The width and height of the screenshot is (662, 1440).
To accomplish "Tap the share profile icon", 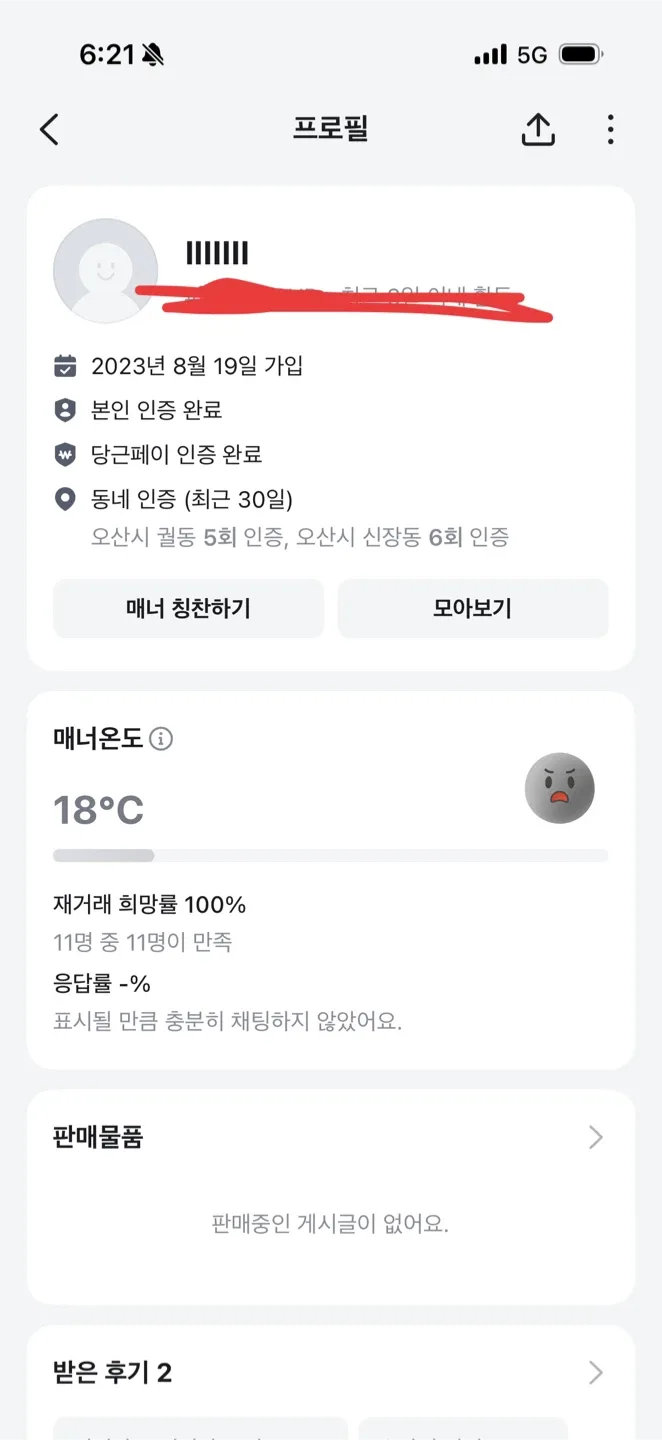I will click(x=538, y=129).
